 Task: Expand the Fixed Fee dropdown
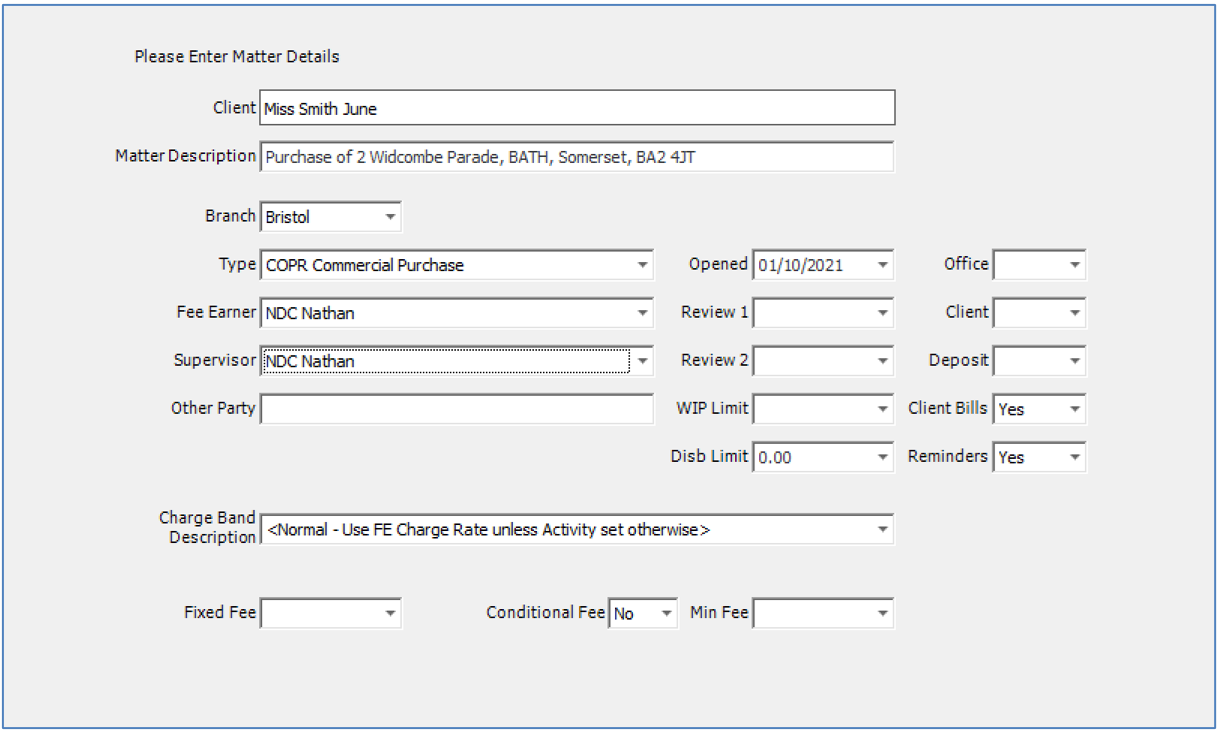389,613
